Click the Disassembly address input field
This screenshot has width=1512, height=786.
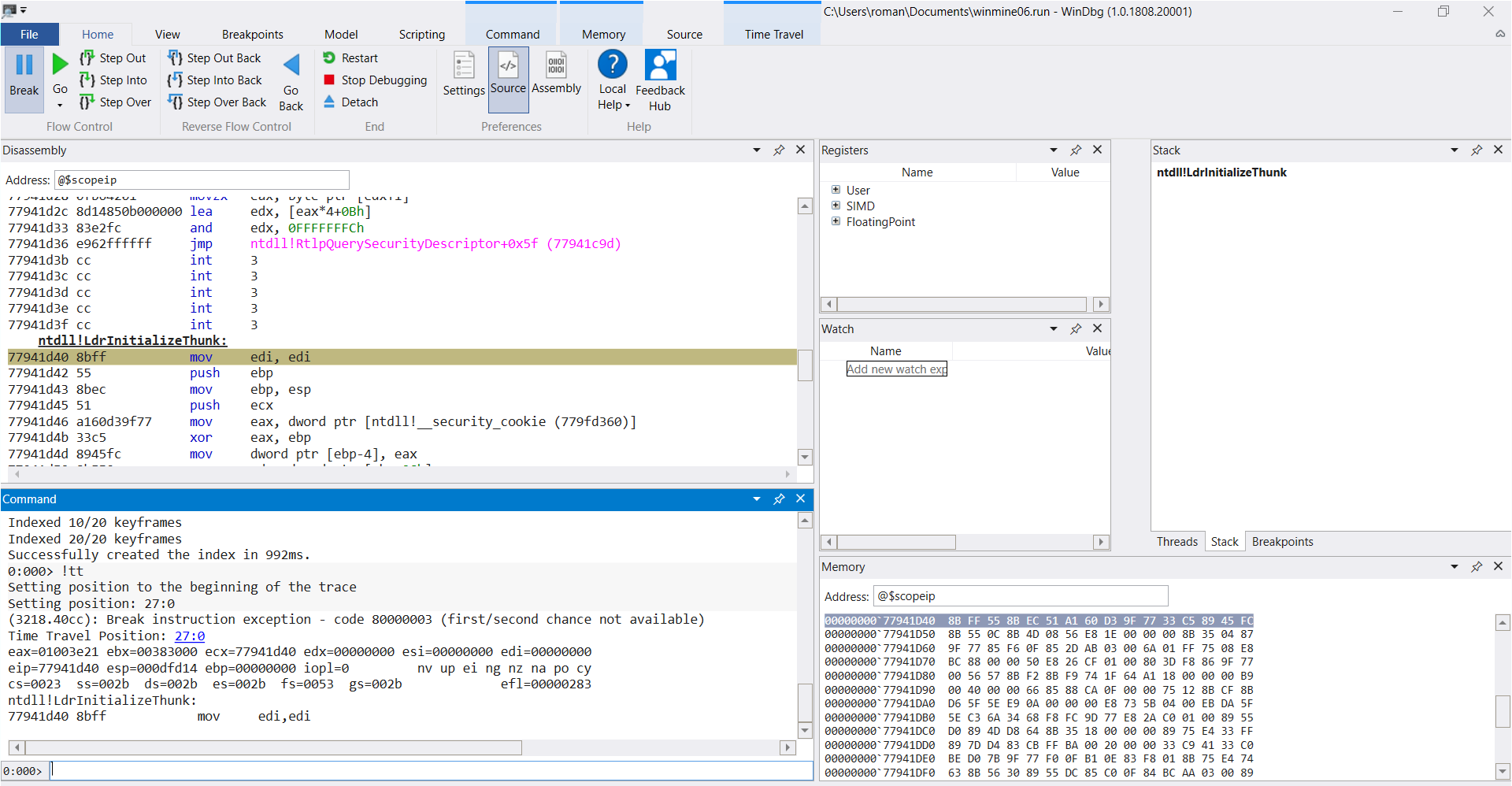pyautogui.click(x=202, y=180)
